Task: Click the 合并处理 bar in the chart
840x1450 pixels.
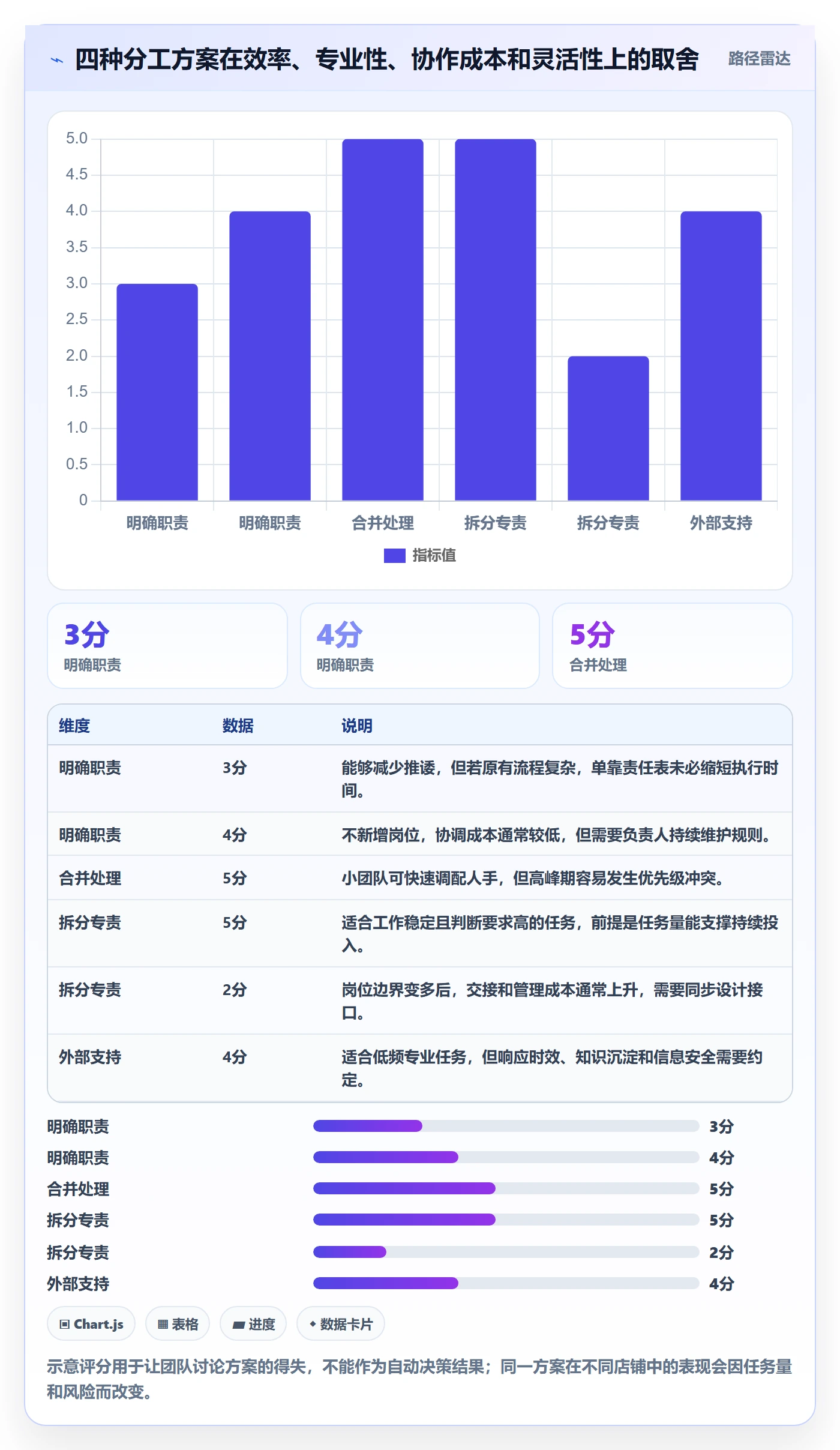Action: [x=383, y=320]
